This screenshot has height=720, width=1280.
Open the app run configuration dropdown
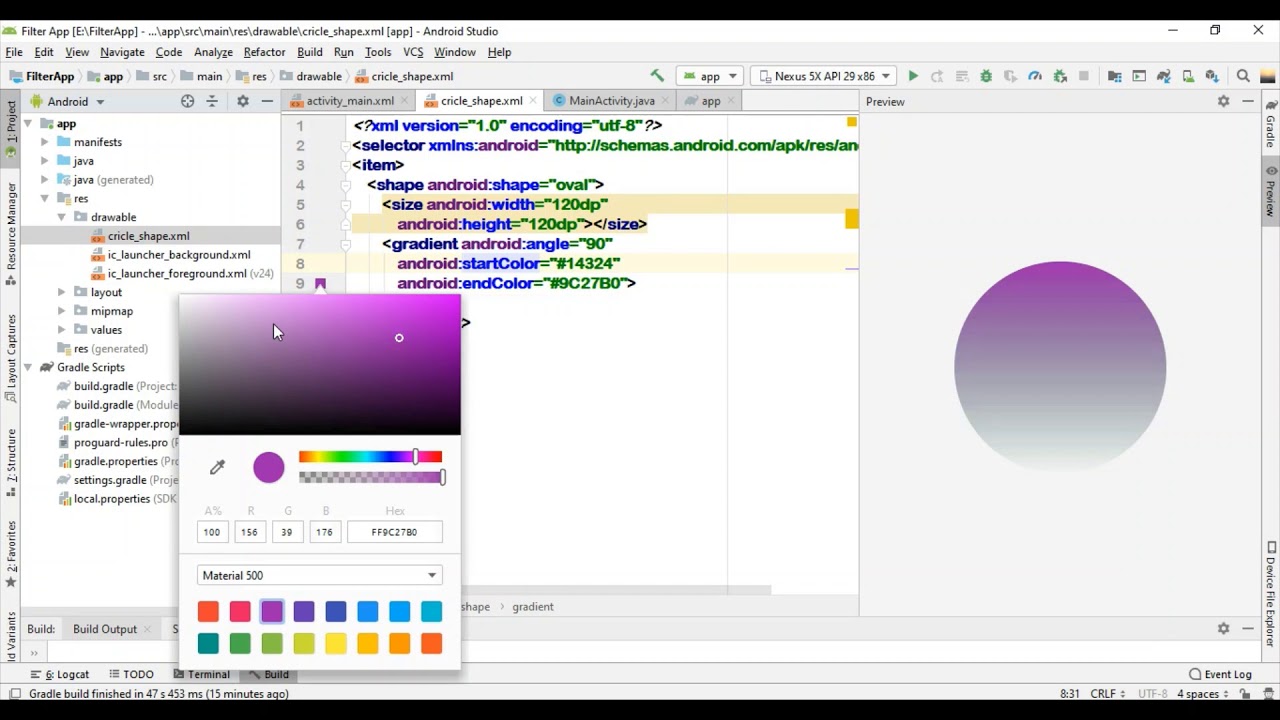(x=710, y=76)
